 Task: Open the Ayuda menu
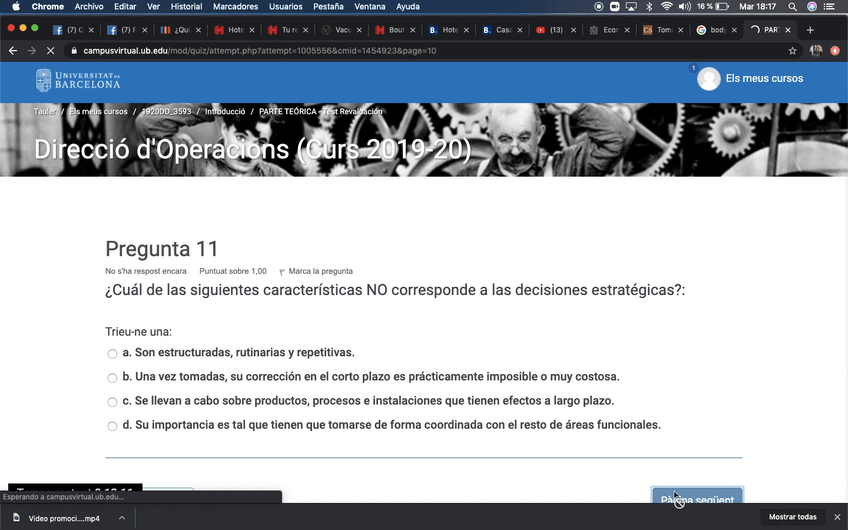point(407,6)
